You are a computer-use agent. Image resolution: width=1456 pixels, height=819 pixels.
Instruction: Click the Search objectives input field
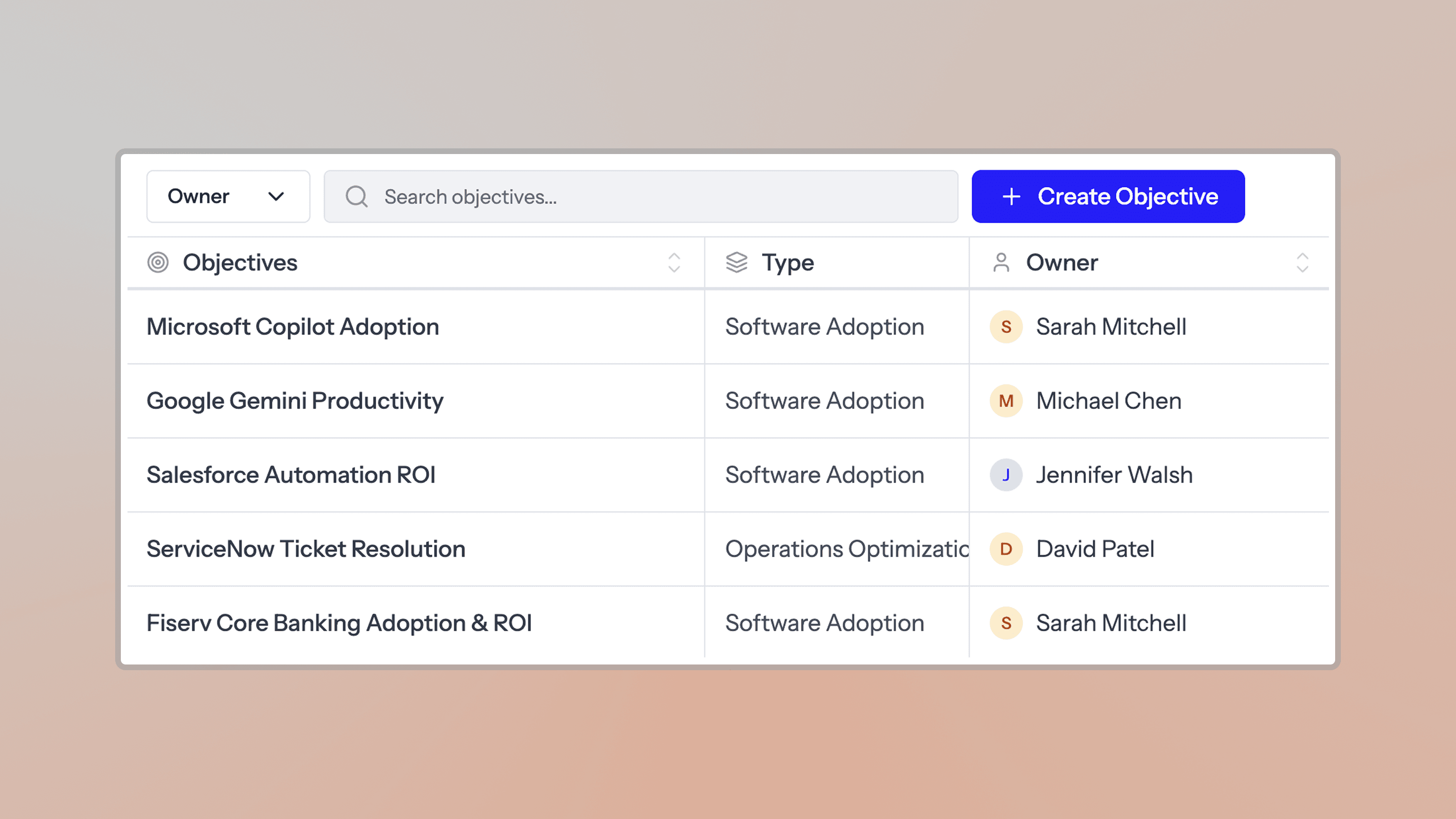click(640, 196)
